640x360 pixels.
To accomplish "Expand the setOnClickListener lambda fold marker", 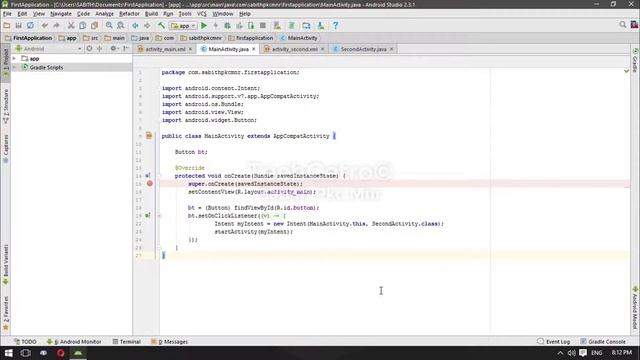I will 160,216.
